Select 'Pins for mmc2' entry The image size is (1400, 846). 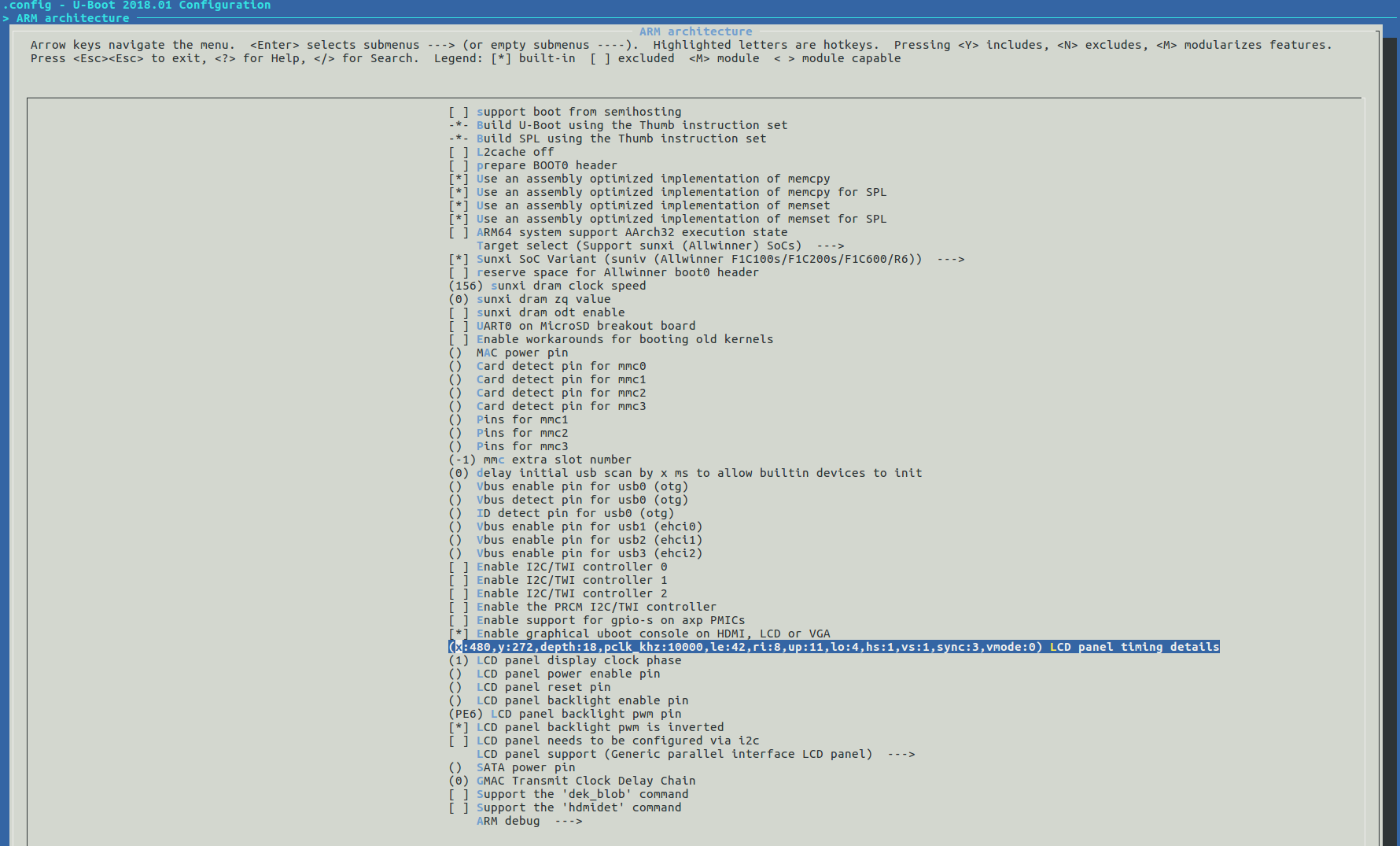(508, 433)
